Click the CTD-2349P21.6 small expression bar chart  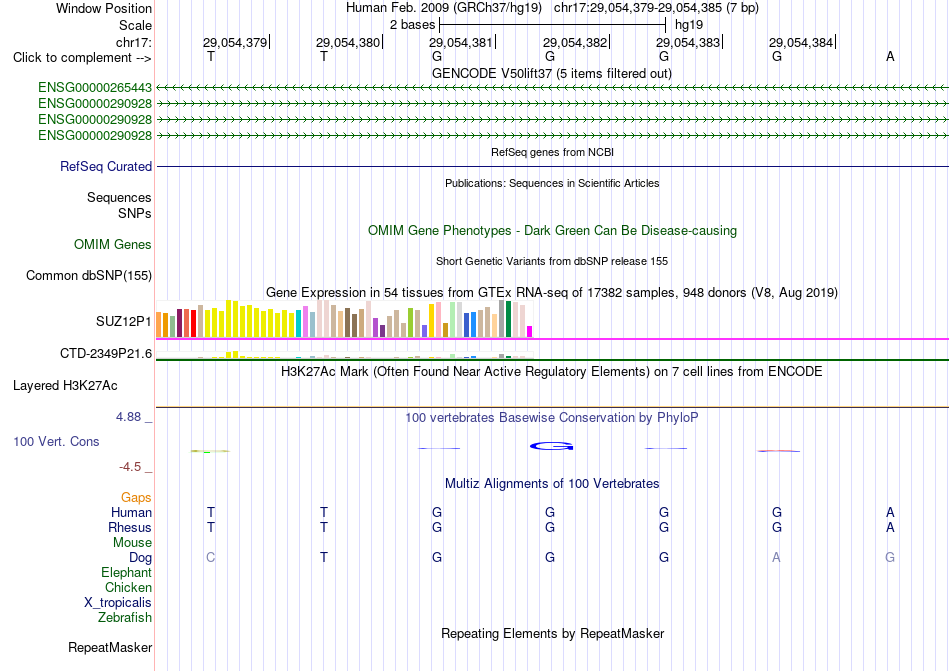tap(344, 355)
